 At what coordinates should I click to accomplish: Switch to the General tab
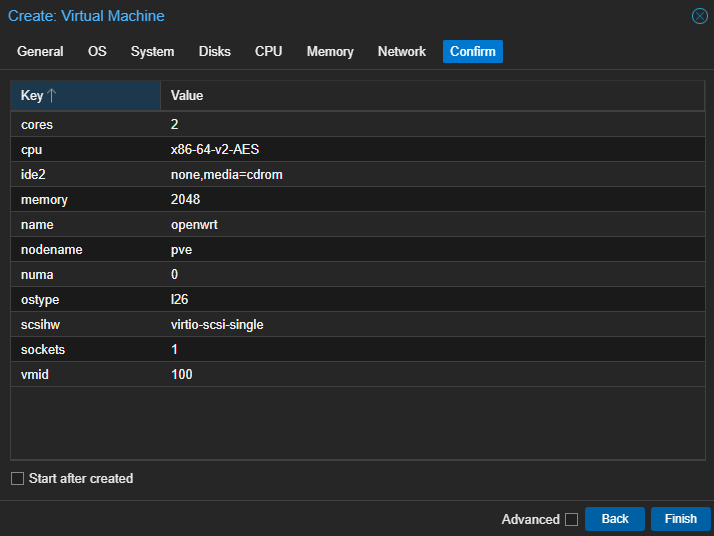click(40, 51)
